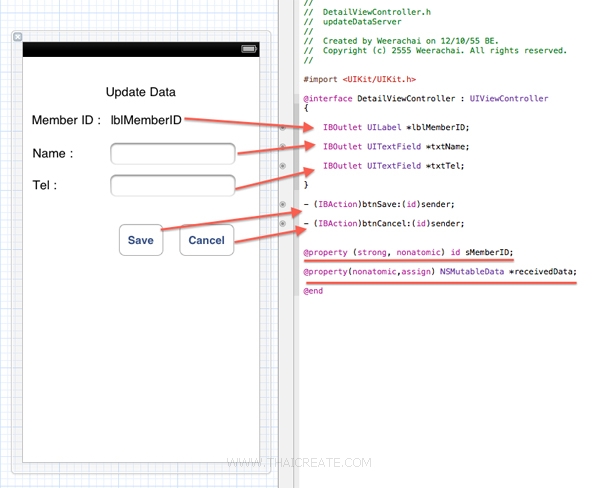Click the btnSave action connection circle
This screenshot has width=600, height=488.
click(x=283, y=204)
